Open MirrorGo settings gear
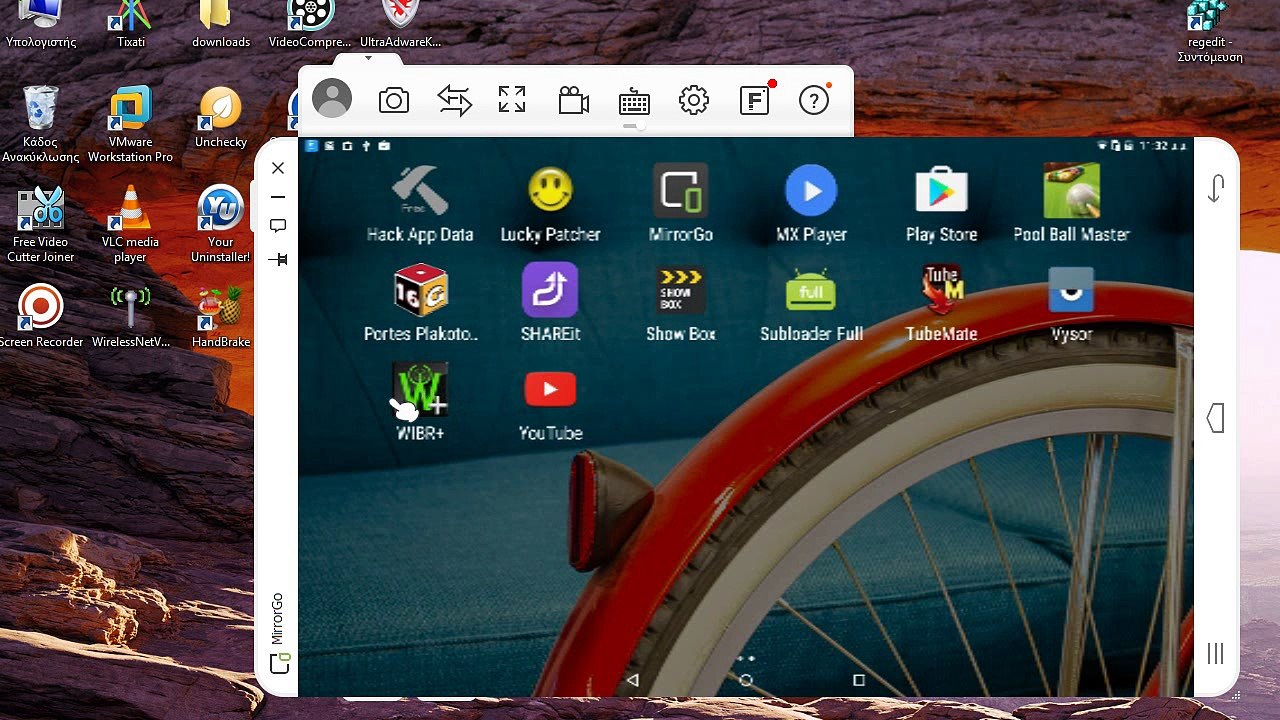1280x720 pixels. pyautogui.click(x=694, y=100)
